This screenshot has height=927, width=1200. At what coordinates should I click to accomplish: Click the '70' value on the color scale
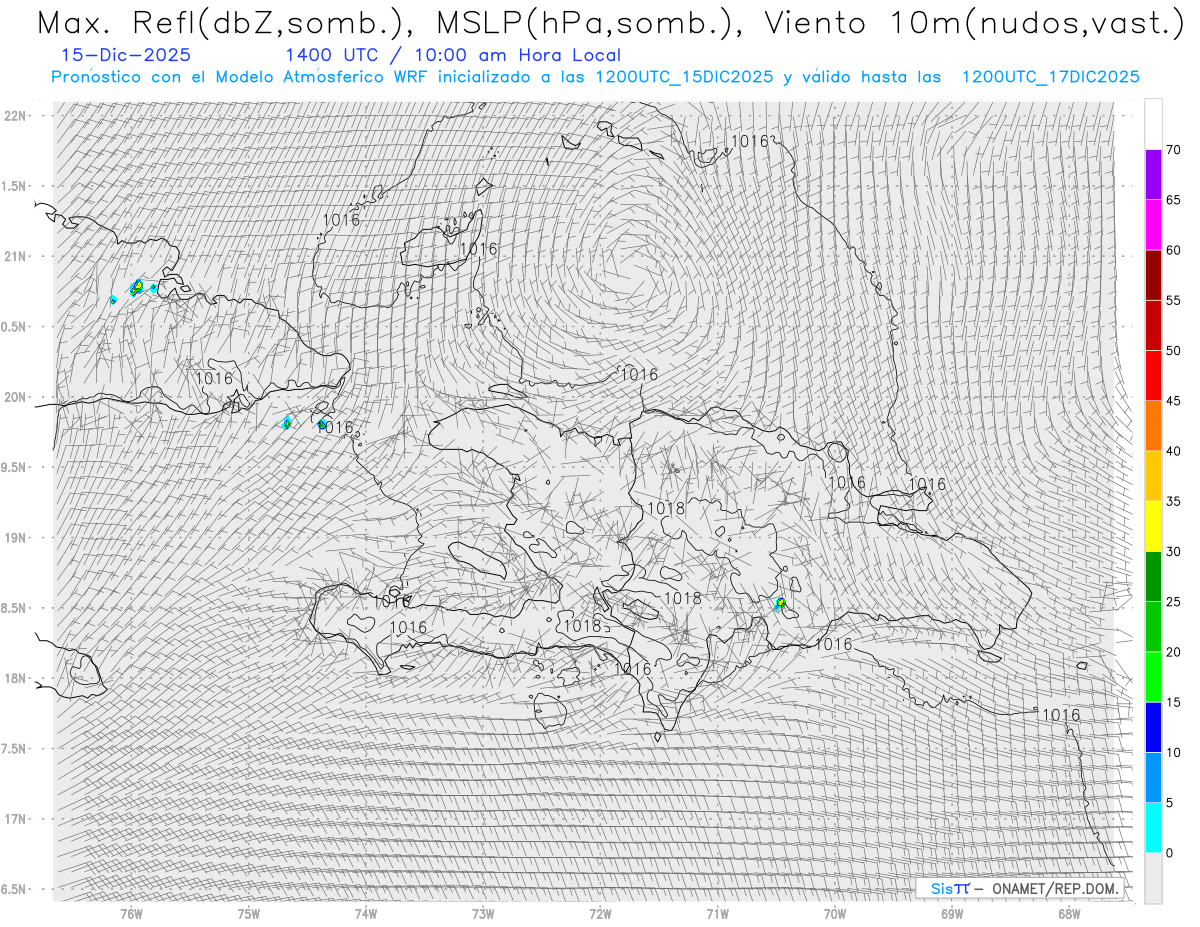coord(1173,150)
